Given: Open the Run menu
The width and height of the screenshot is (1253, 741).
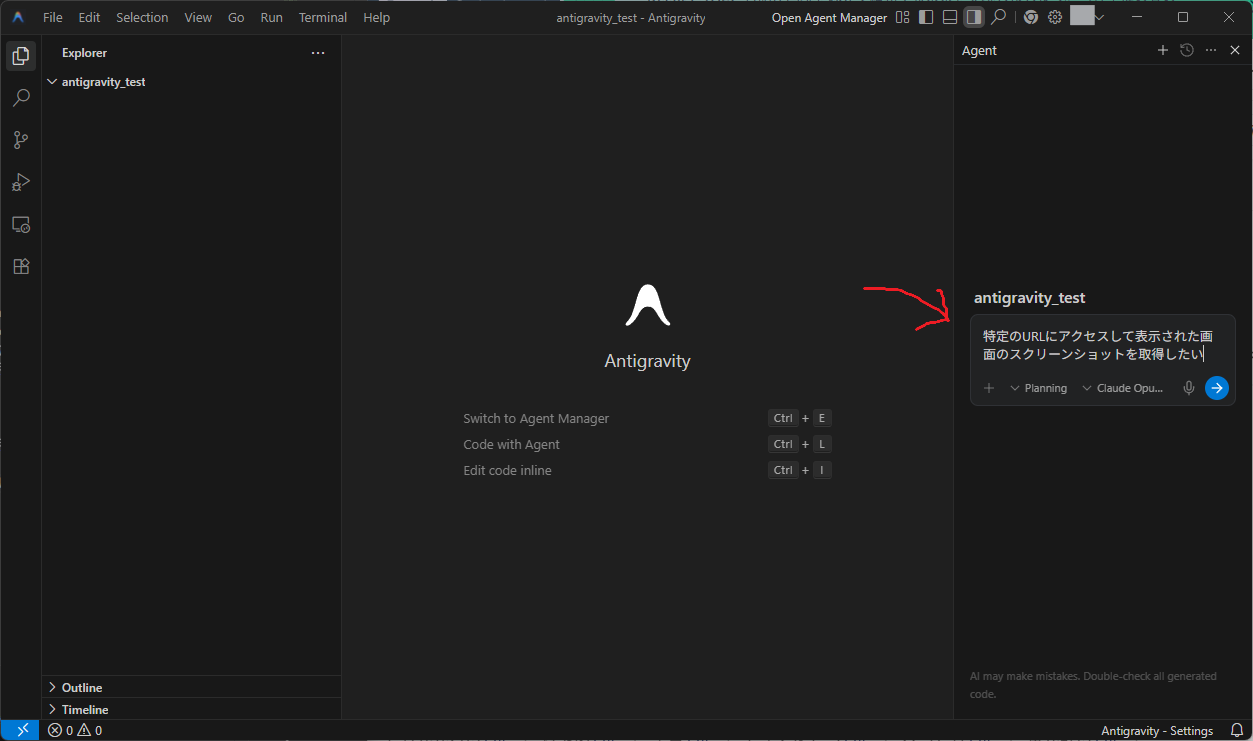Looking at the screenshot, I should click(271, 17).
